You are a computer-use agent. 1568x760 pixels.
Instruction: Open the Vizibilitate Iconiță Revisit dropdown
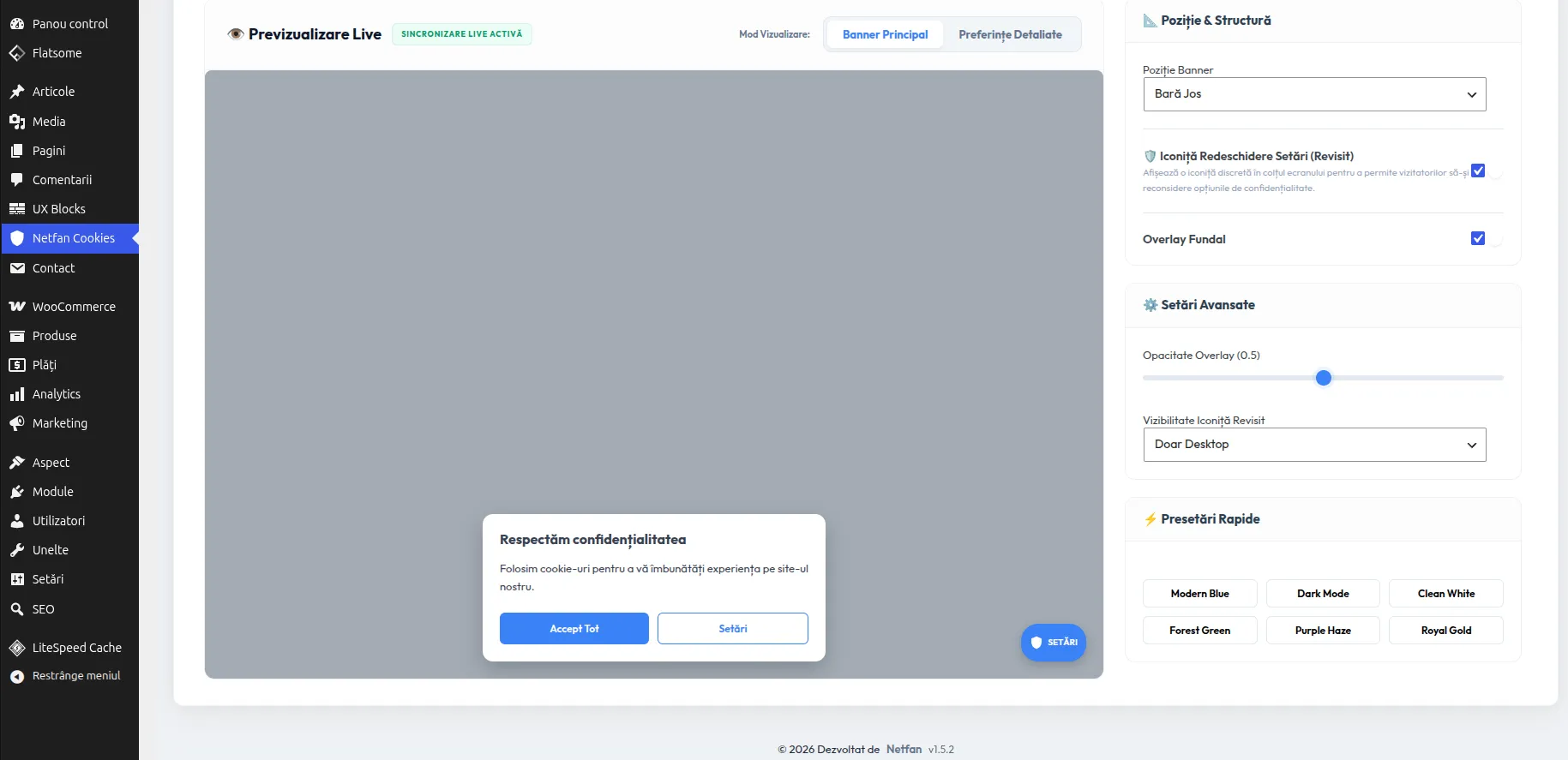point(1314,445)
